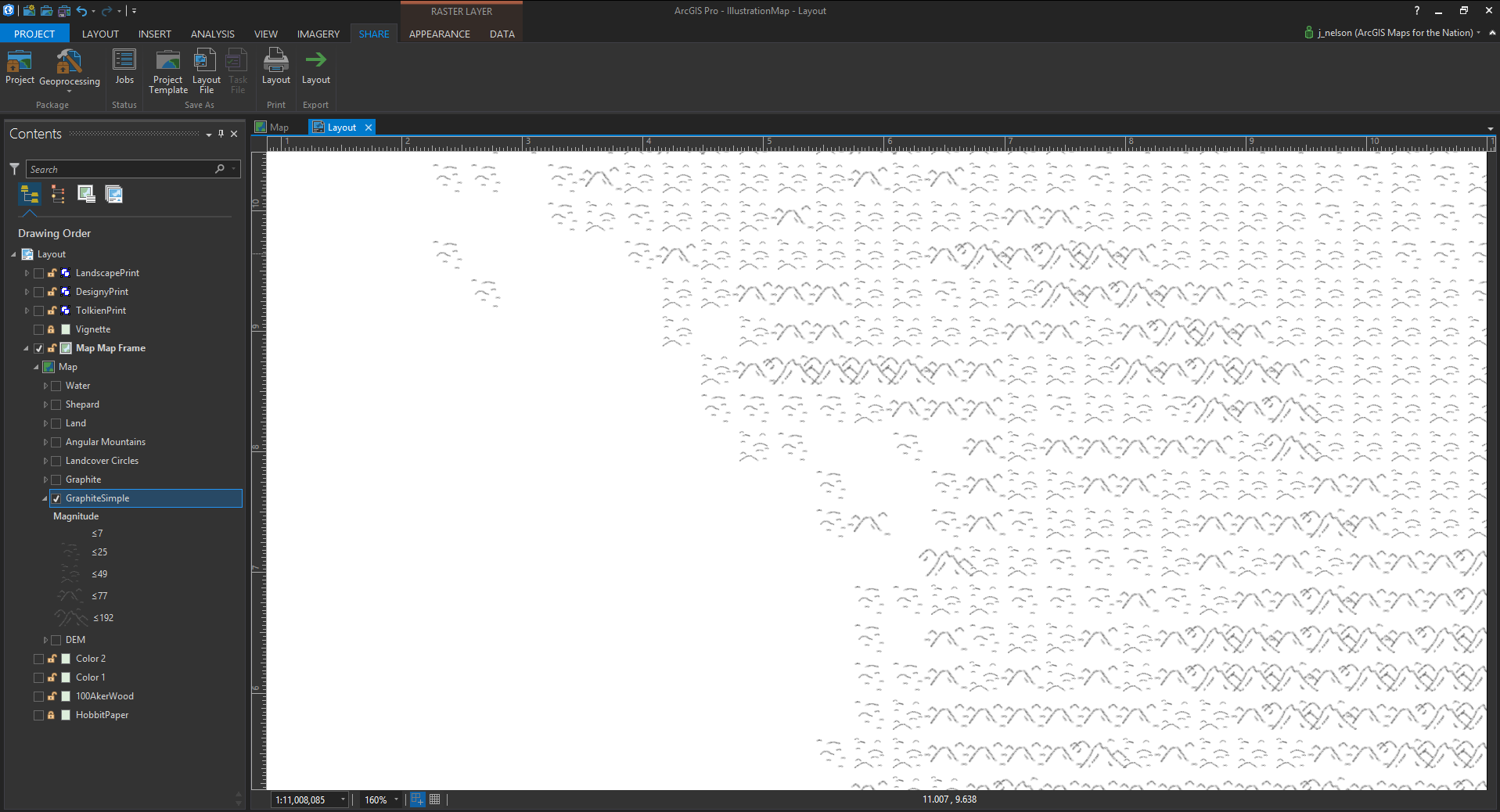Open the search options dropdown arrow

[x=233, y=169]
